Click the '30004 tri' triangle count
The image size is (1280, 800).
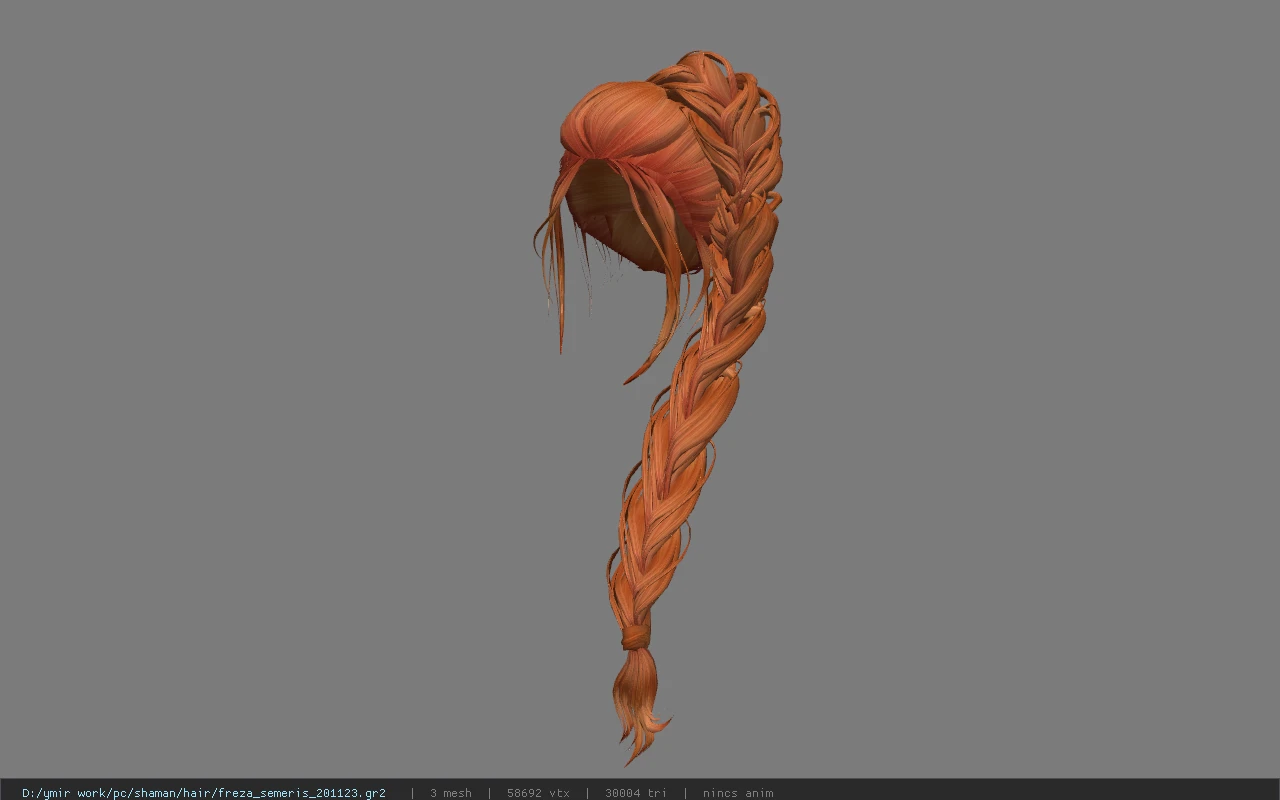[x=635, y=793]
